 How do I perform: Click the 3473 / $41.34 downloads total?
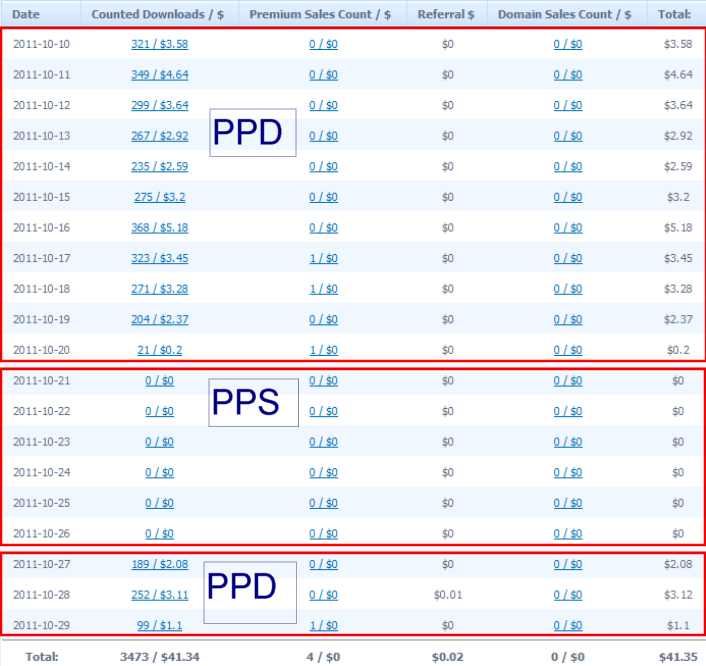[160, 657]
